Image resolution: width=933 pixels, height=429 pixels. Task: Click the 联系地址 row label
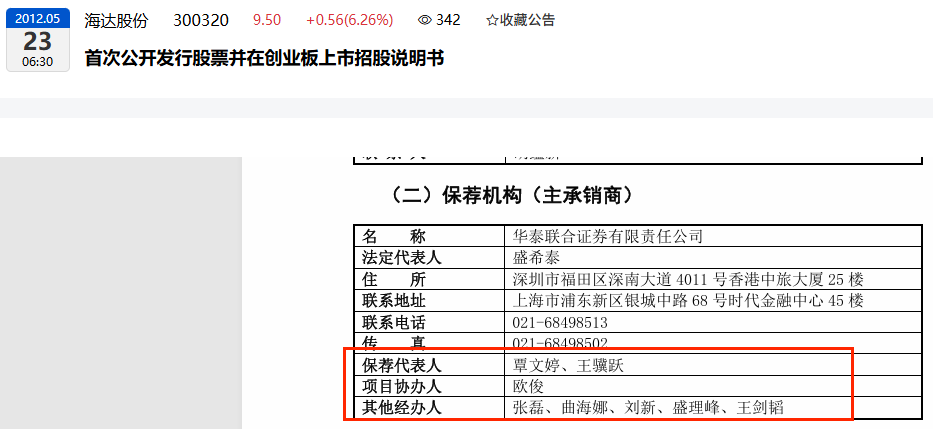[394, 300]
